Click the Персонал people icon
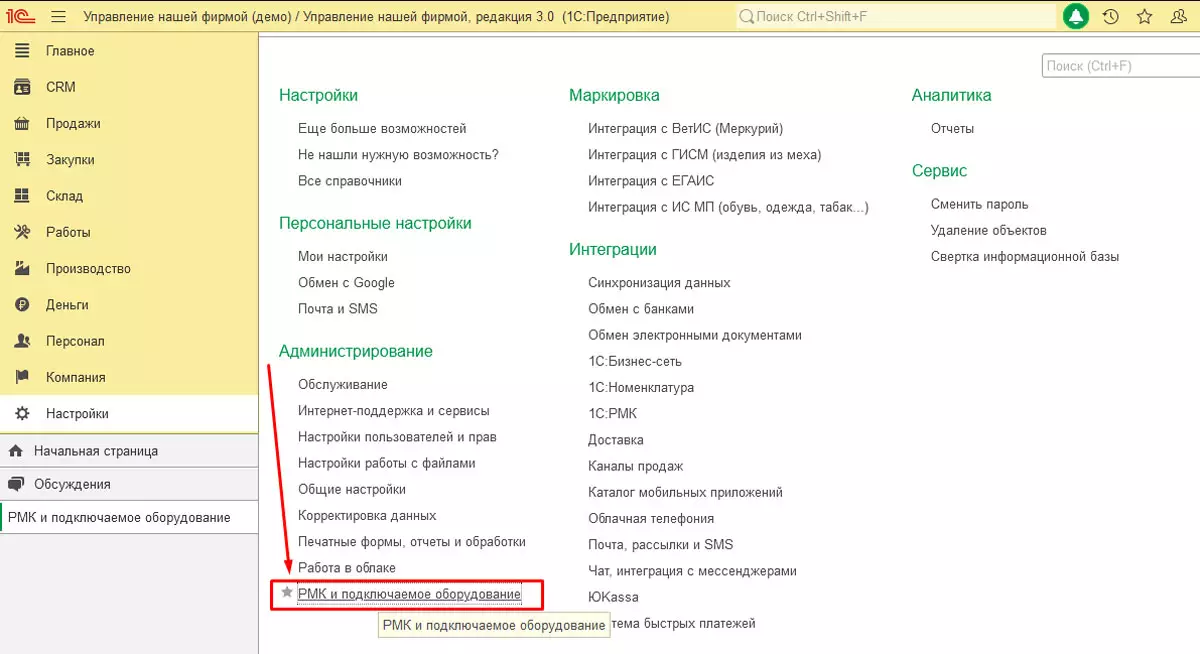 pyautogui.click(x=22, y=341)
